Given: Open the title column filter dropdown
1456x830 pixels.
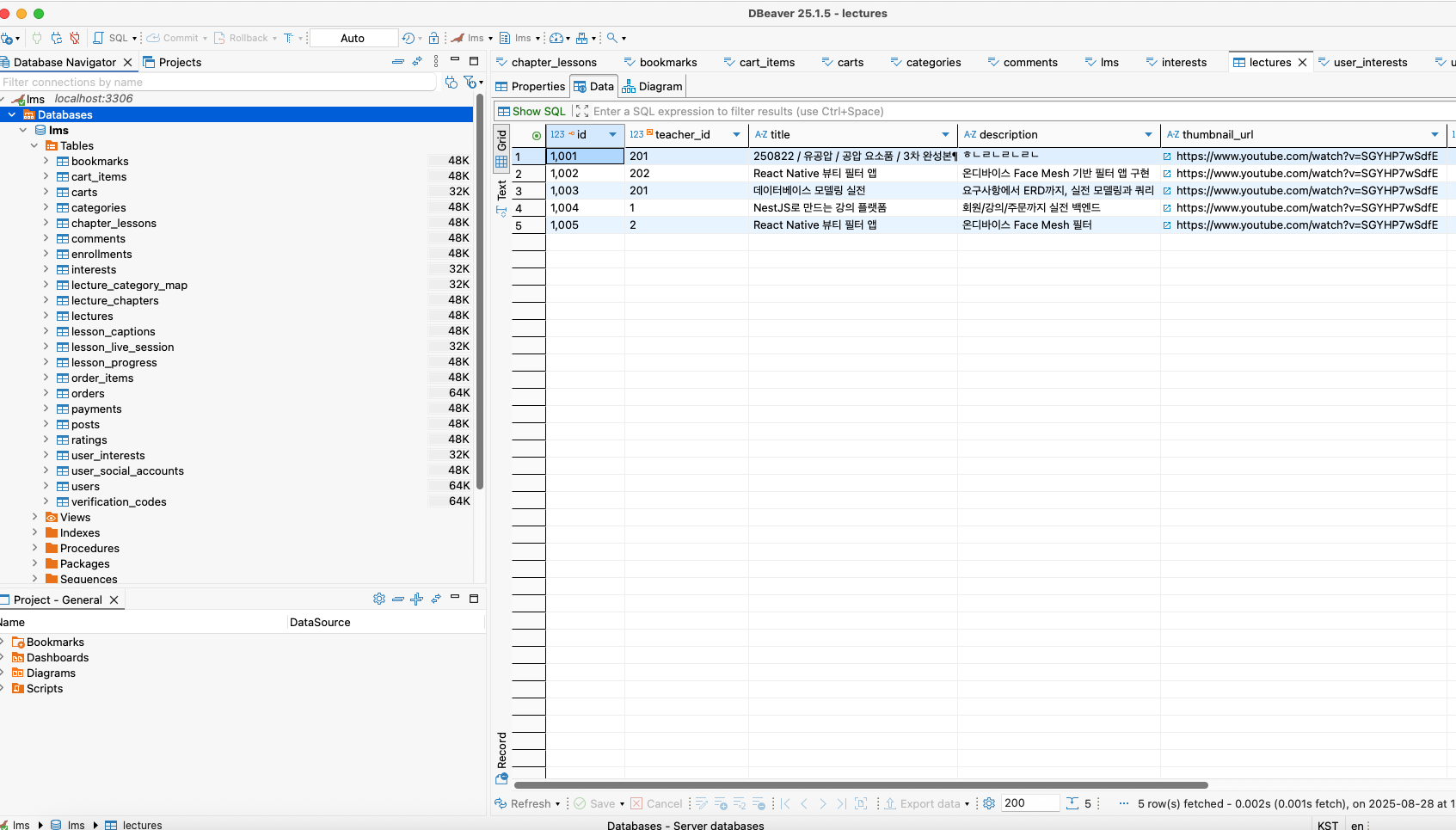Looking at the screenshot, I should [945, 134].
